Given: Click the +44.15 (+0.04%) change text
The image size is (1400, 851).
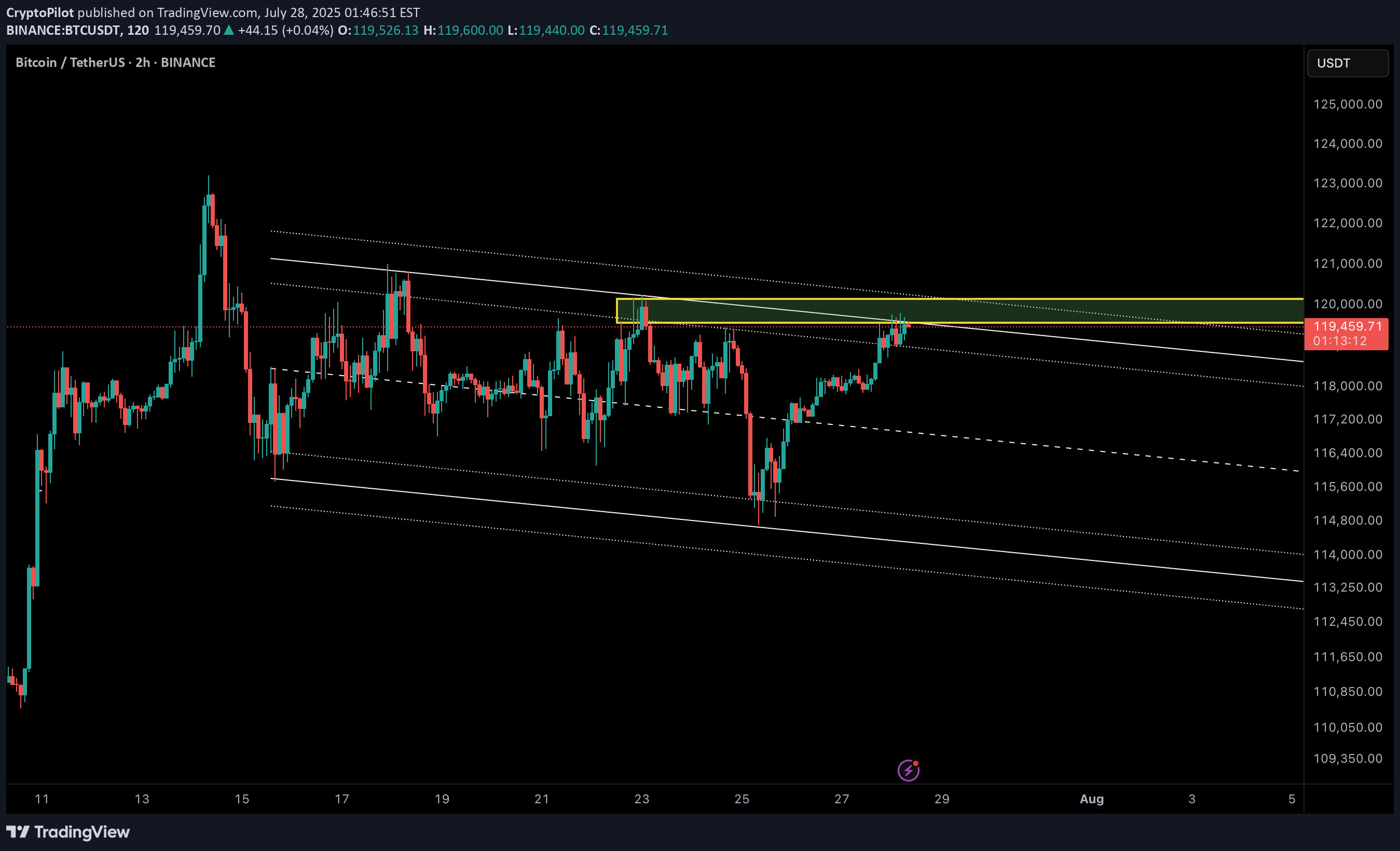Looking at the screenshot, I should [285, 30].
